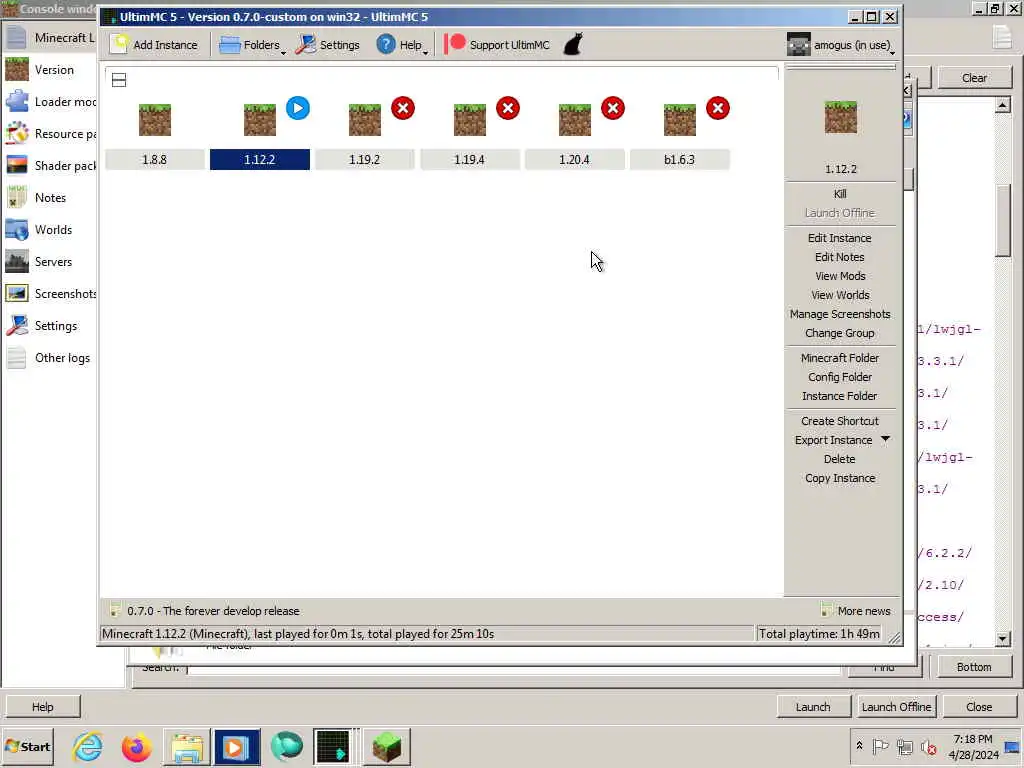Open Resource packs page in Console window
Viewport: 1024px width, 768px height.
click(x=50, y=134)
